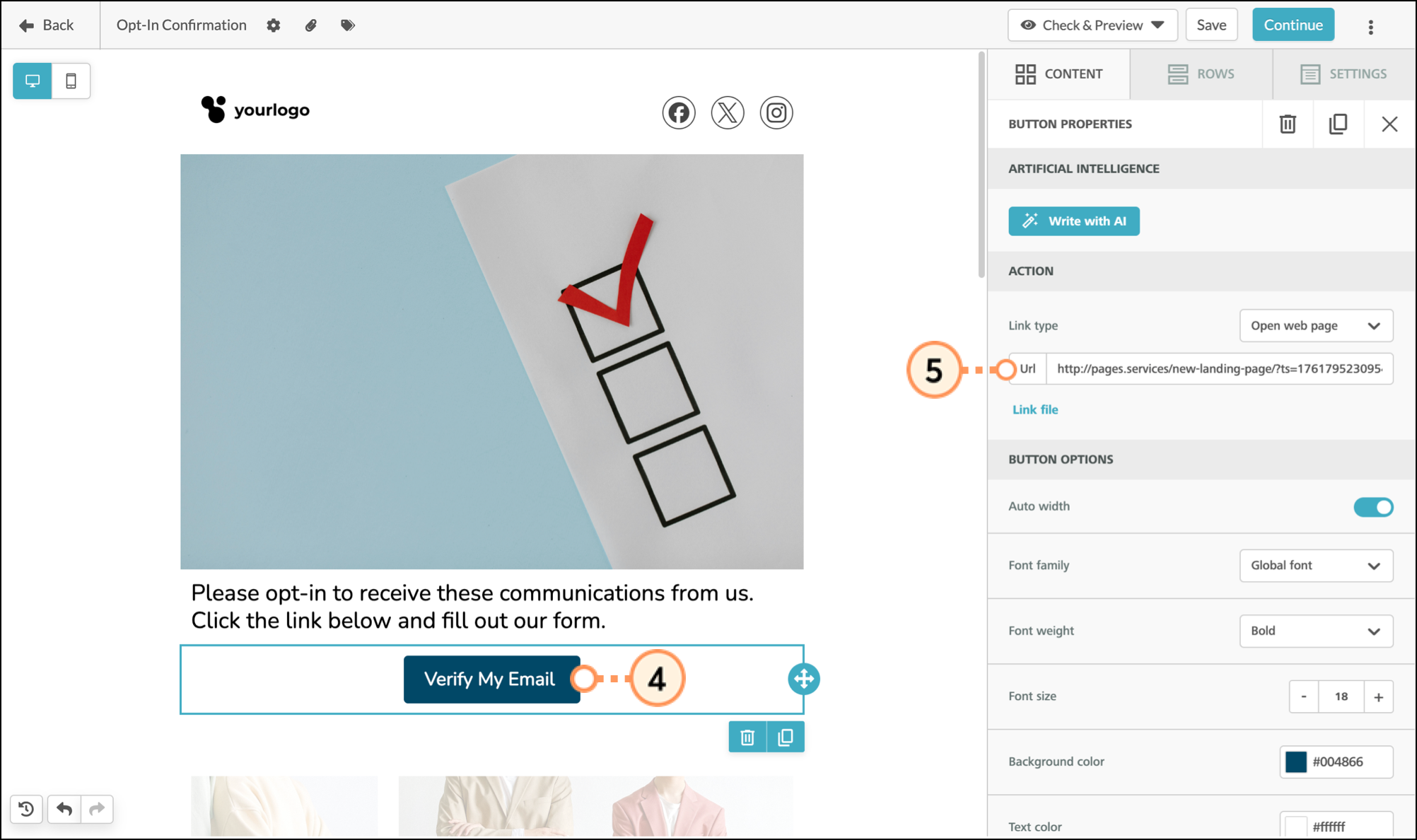
Task: Switch to mobile preview mode
Action: click(71, 81)
